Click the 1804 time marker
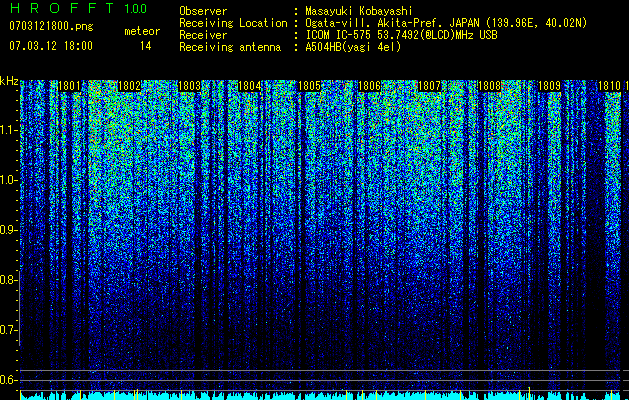Image resolution: width=629 pixels, height=400 pixels. [250, 86]
